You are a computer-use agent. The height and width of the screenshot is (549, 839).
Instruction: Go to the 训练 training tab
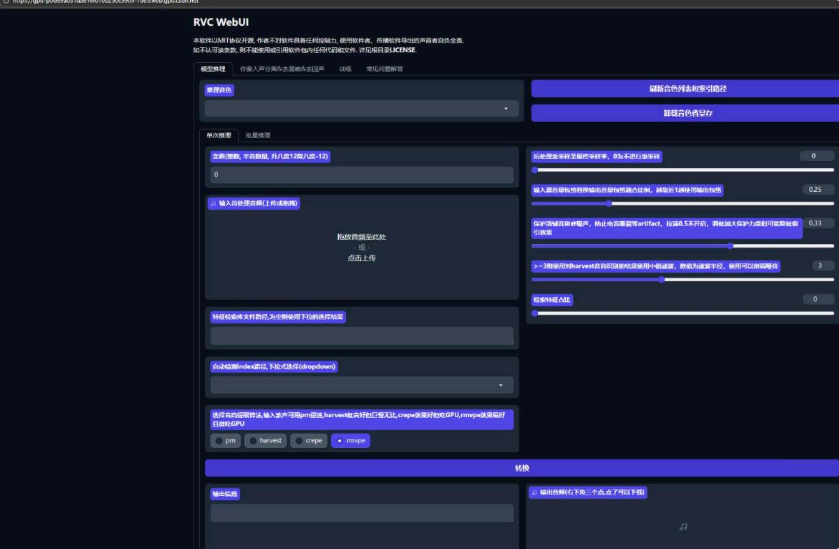coord(345,69)
